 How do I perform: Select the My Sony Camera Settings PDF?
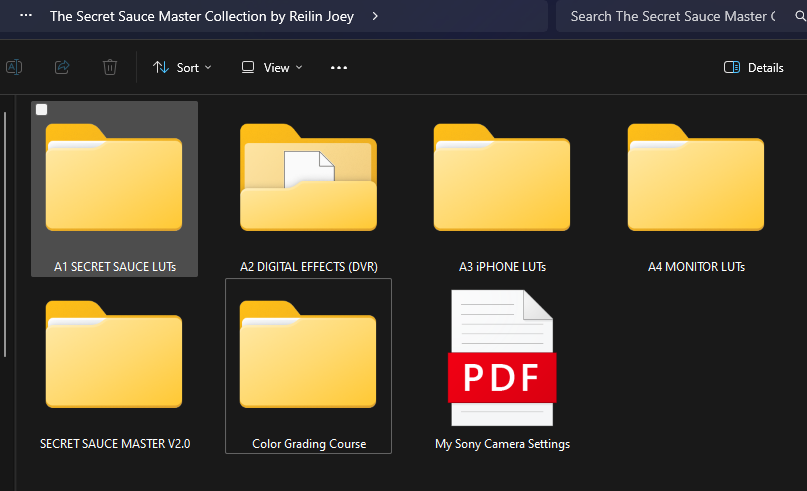[x=502, y=358]
